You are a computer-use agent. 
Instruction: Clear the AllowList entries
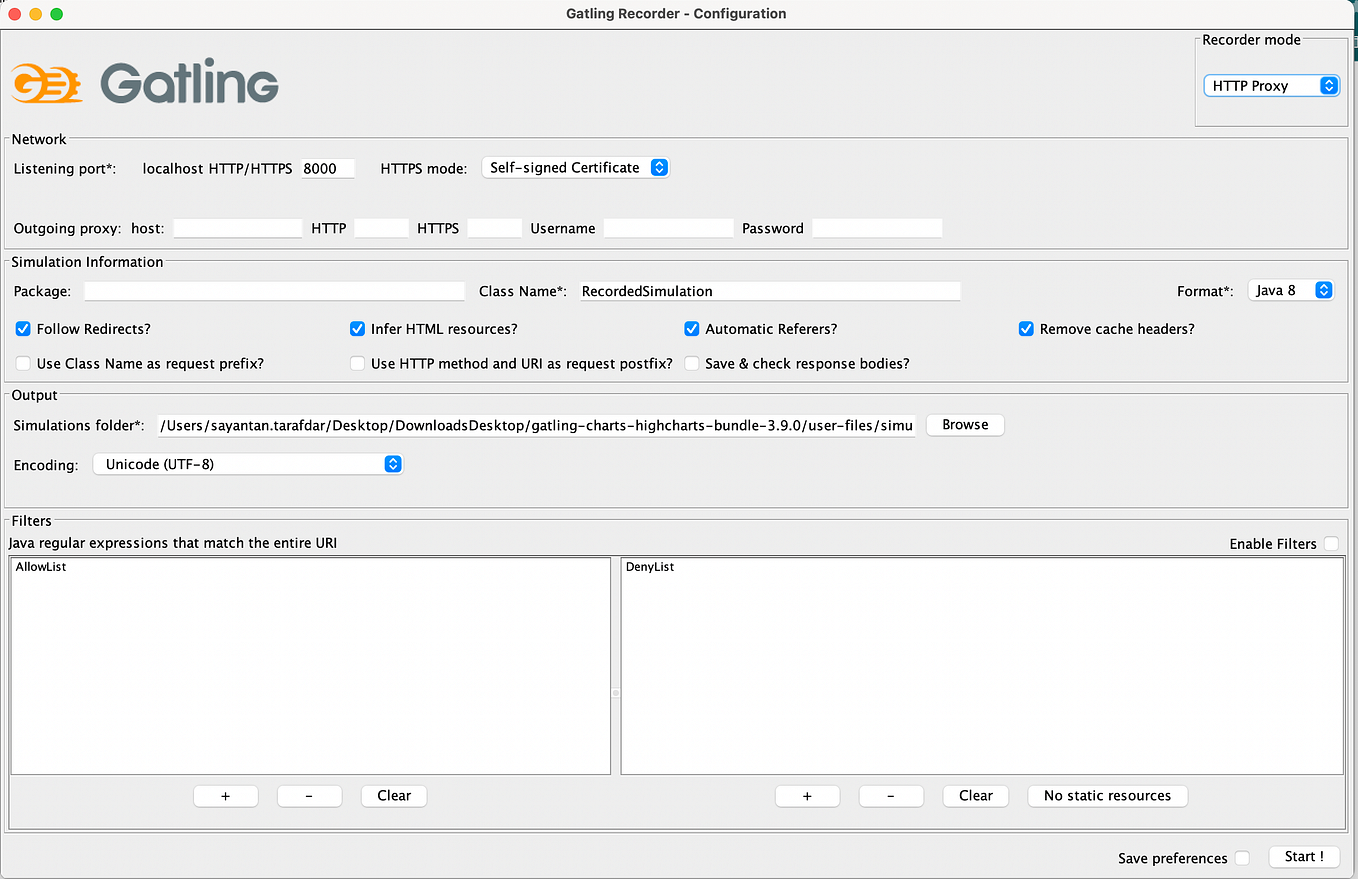(393, 795)
